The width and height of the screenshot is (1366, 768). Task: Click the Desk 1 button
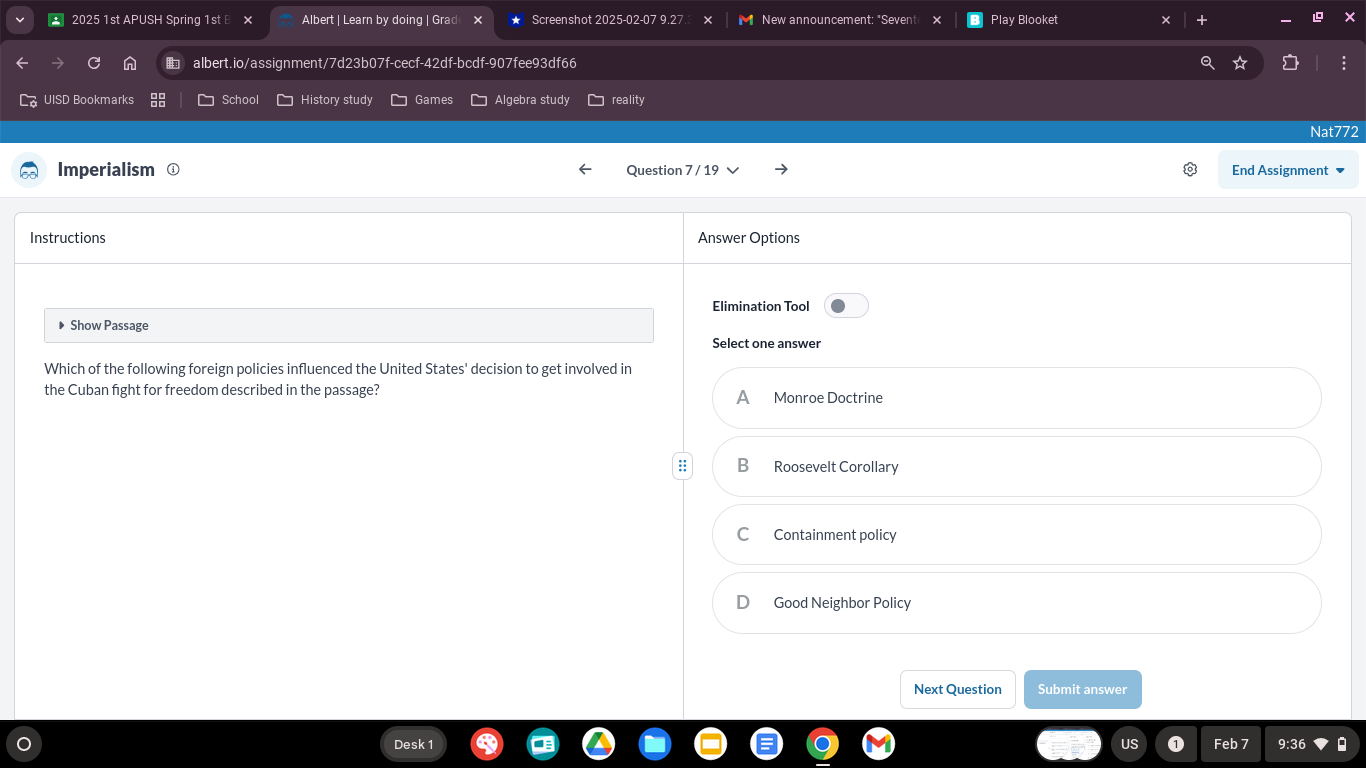coord(413,744)
